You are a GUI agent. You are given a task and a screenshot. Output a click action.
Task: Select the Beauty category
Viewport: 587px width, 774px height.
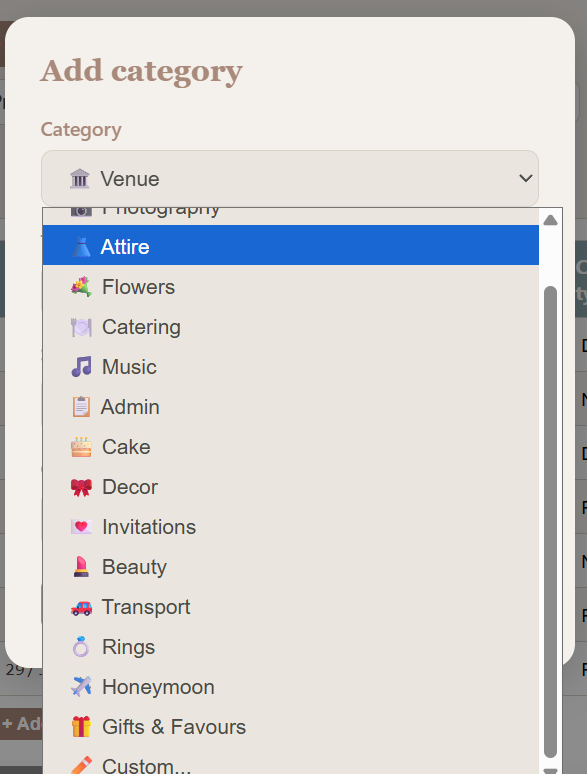click(291, 567)
